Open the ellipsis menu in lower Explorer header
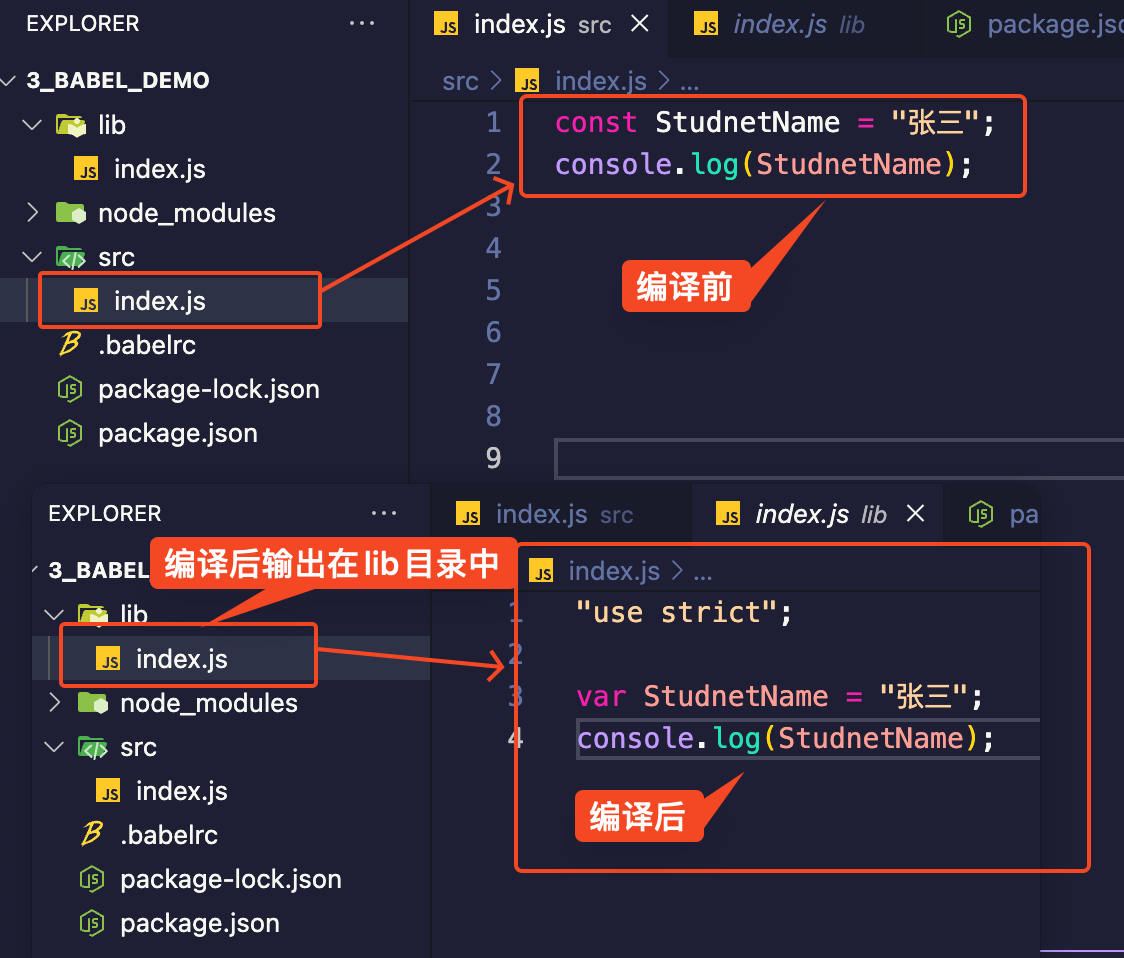The image size is (1124, 958). 384,514
